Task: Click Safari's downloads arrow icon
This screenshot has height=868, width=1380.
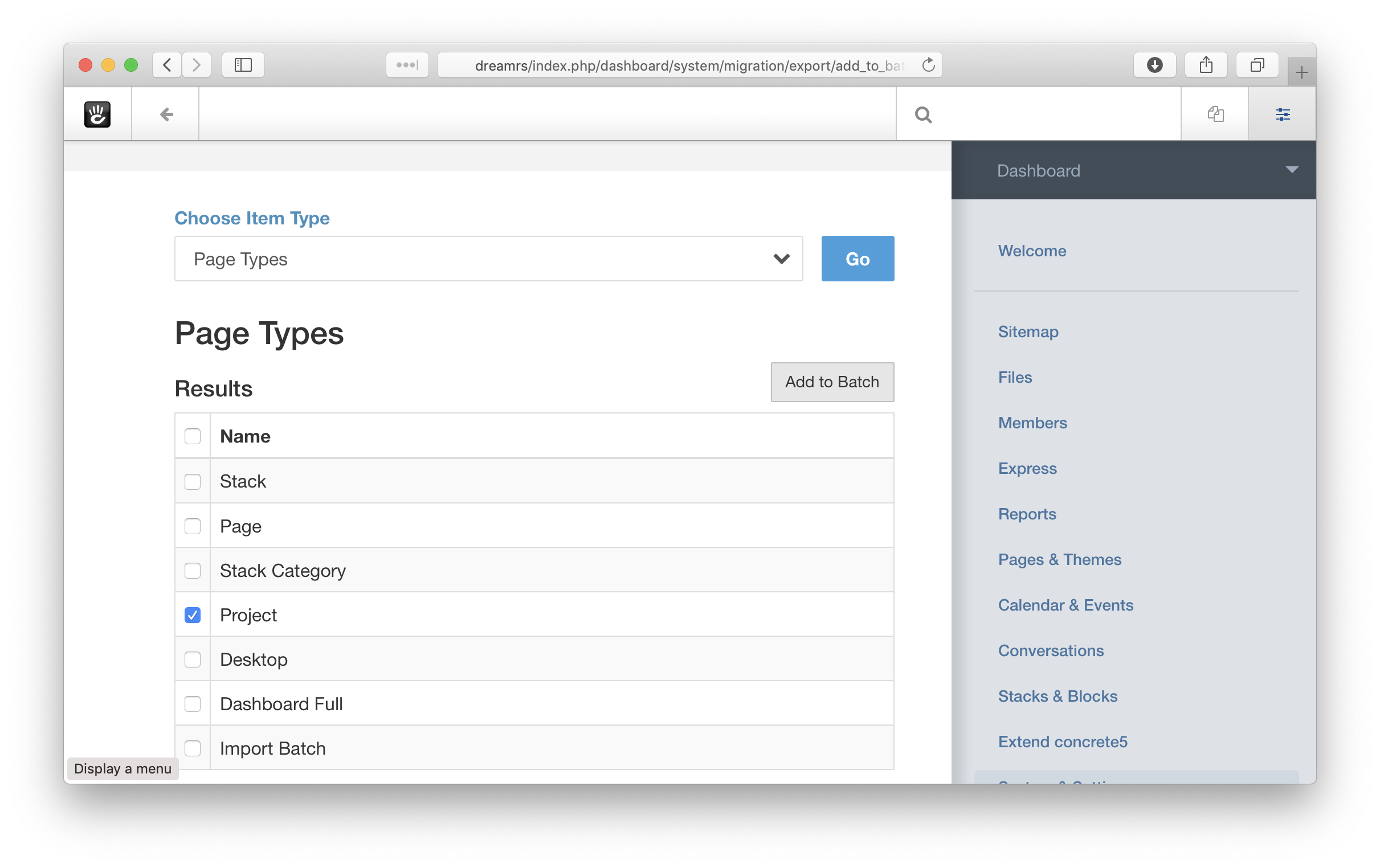Action: click(1154, 65)
